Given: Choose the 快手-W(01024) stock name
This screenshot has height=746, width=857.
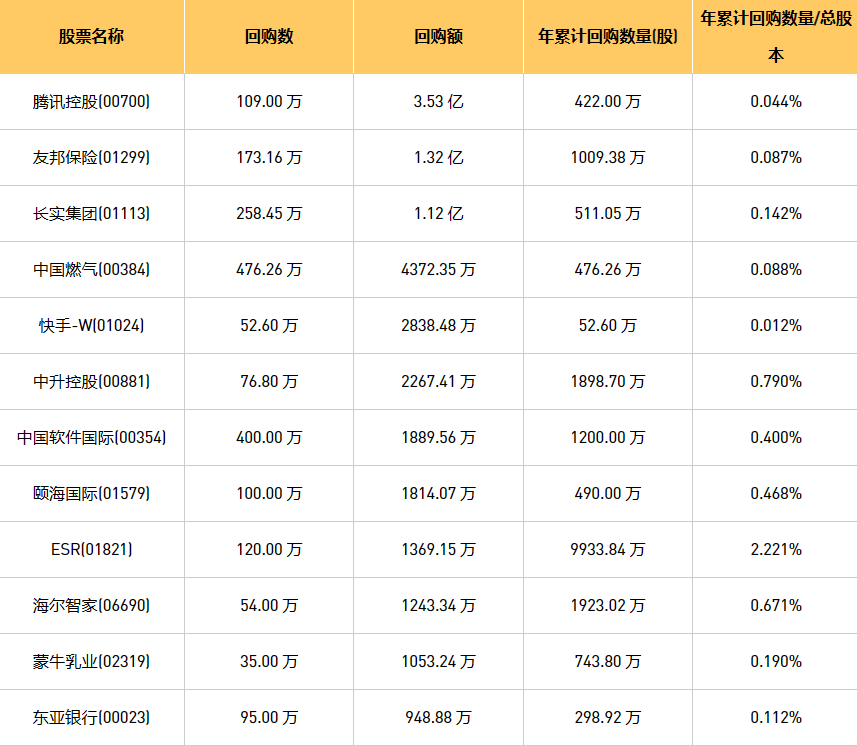Looking at the screenshot, I should [x=91, y=325].
